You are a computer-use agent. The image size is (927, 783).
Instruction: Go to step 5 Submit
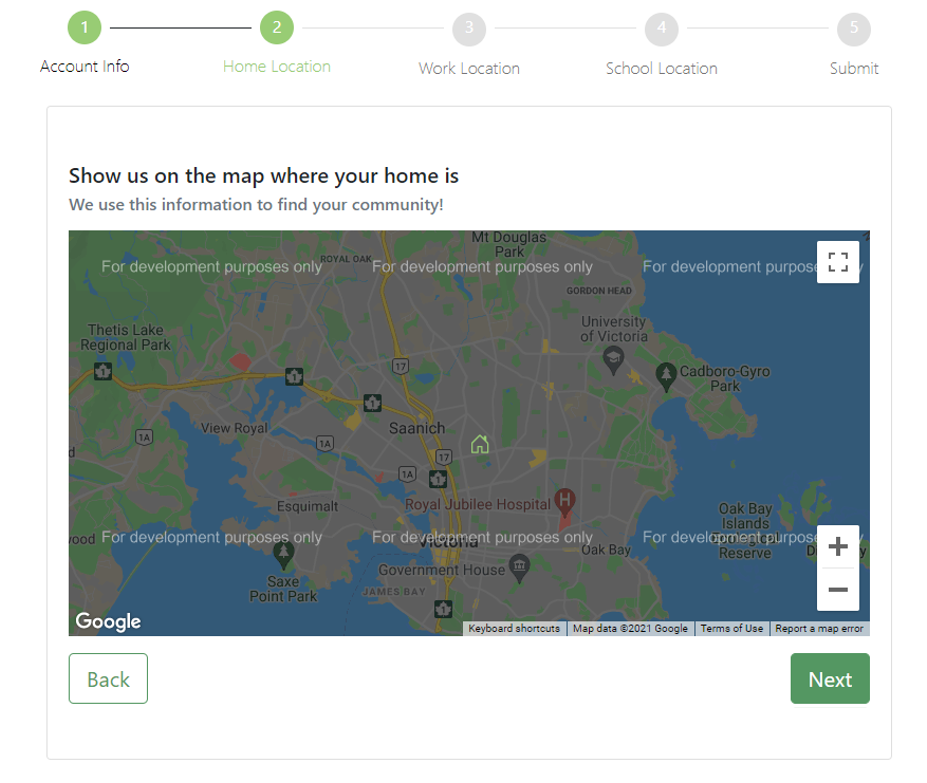854,28
